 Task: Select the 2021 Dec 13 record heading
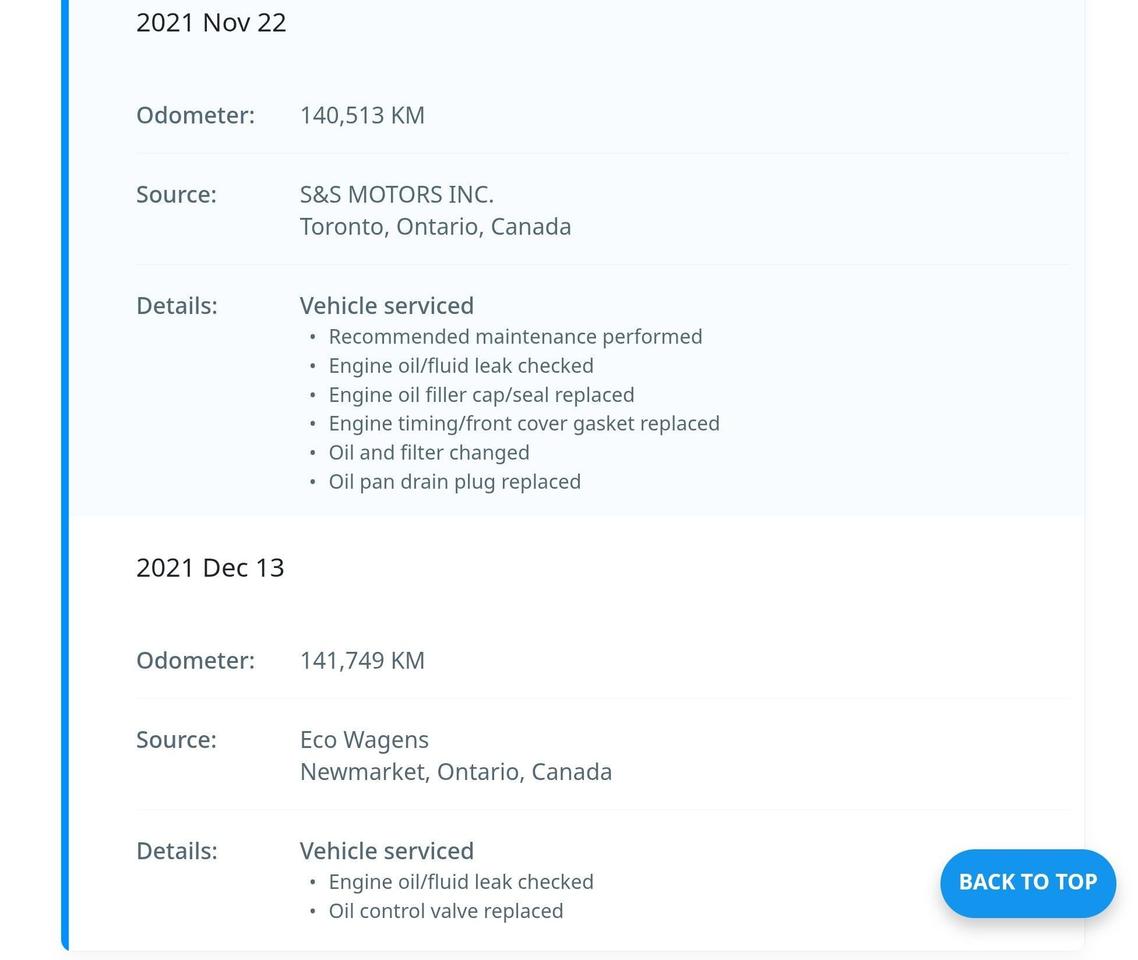click(x=210, y=567)
